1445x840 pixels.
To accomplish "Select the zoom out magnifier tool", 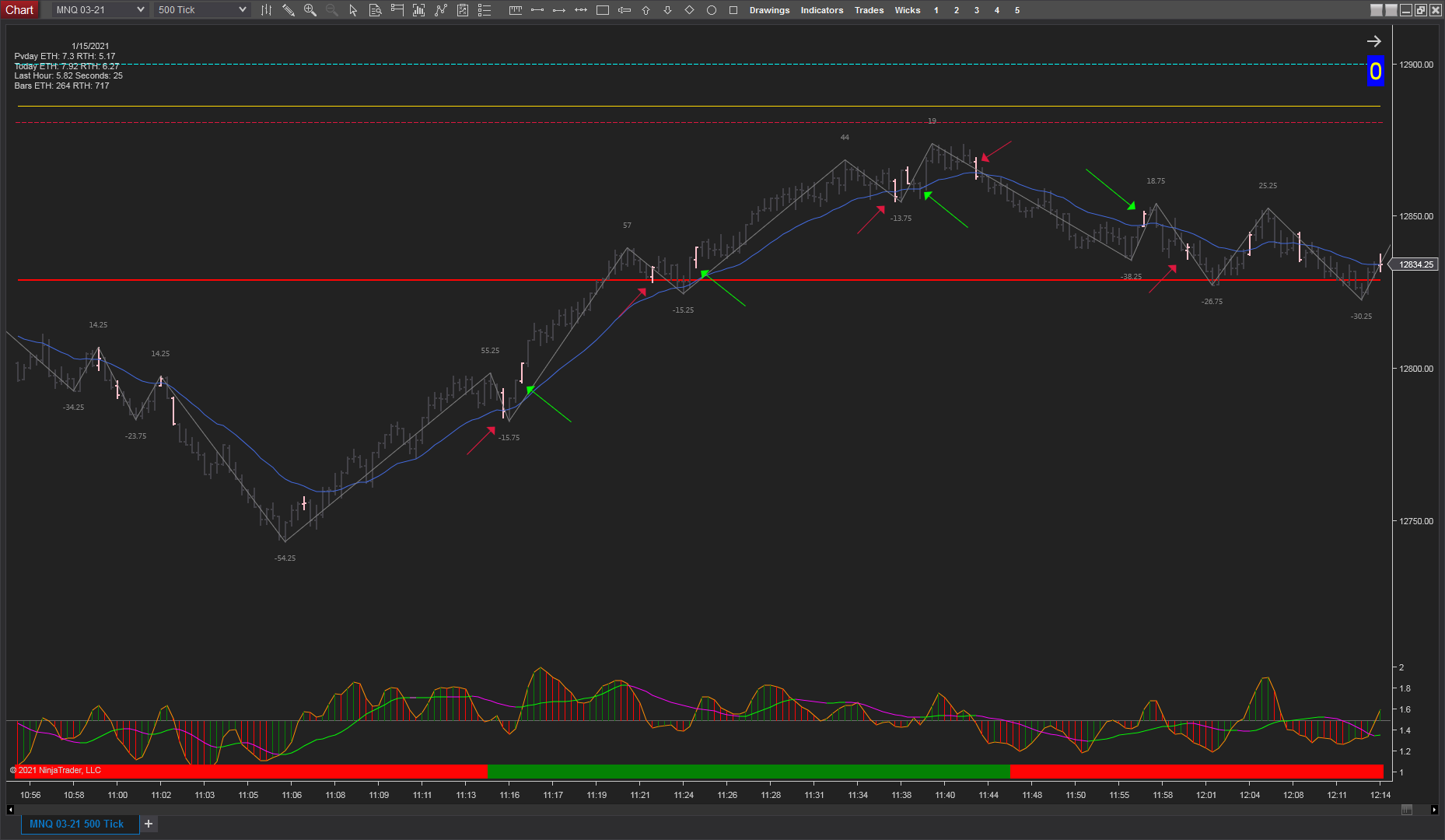I will coord(331,10).
